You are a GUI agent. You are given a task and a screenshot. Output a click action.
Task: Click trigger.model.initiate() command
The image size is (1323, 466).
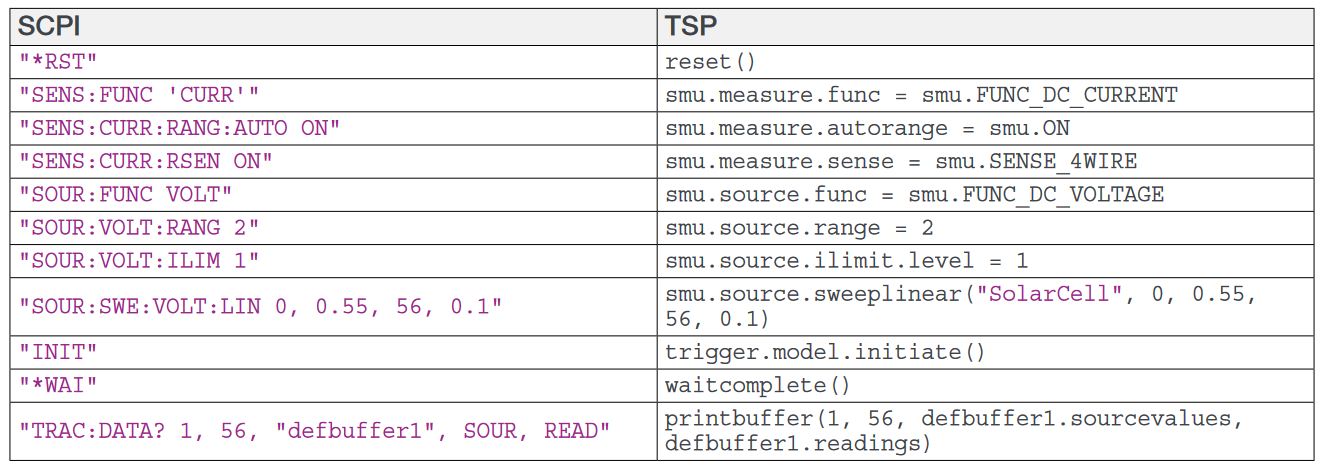tap(826, 351)
